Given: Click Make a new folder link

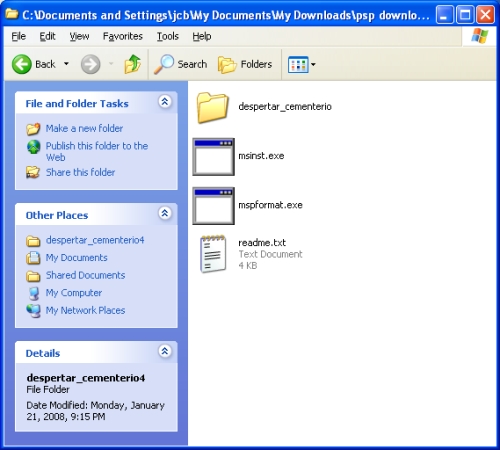Looking at the screenshot, I should click(84, 128).
